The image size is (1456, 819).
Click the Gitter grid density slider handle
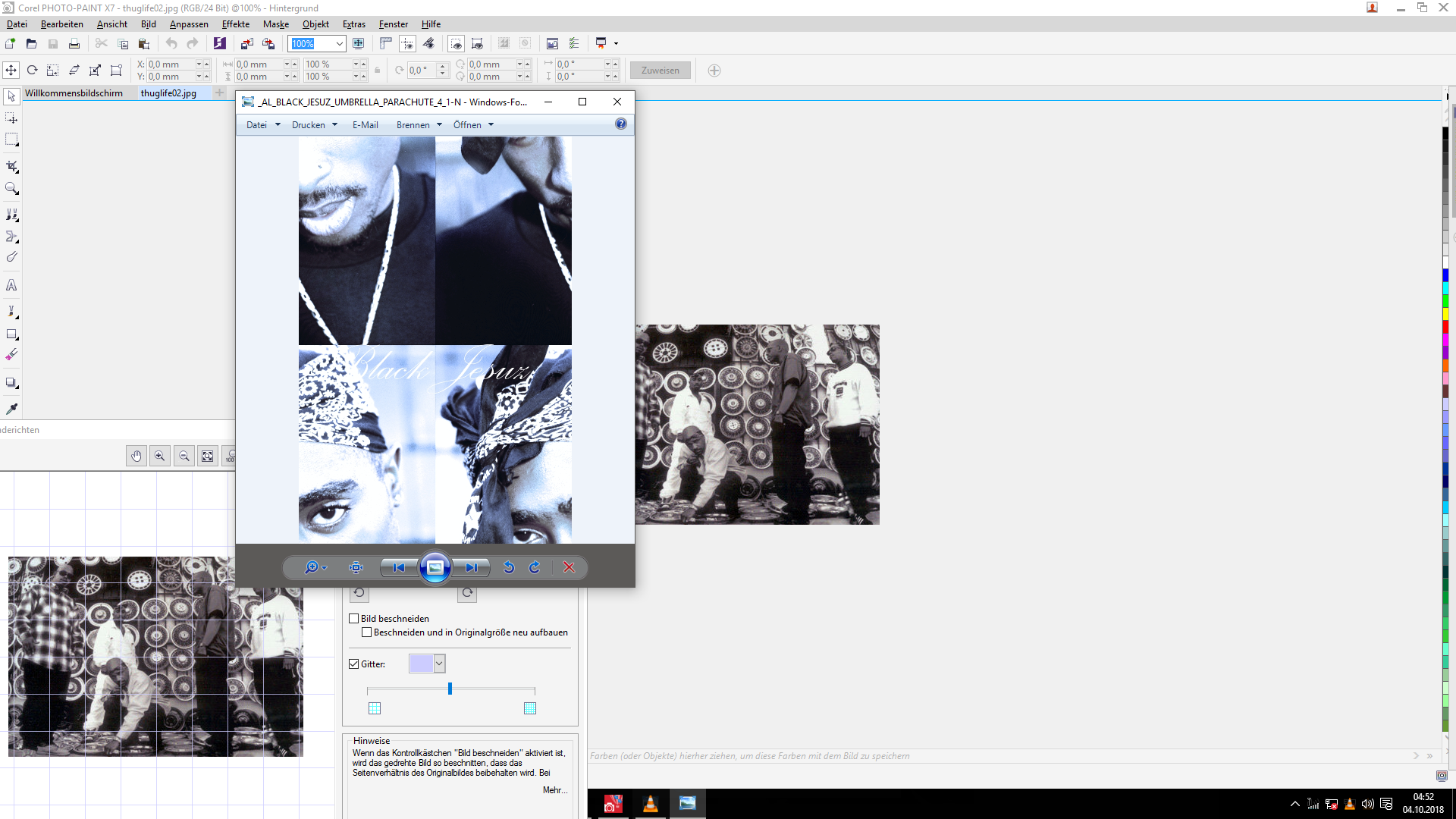click(x=450, y=689)
